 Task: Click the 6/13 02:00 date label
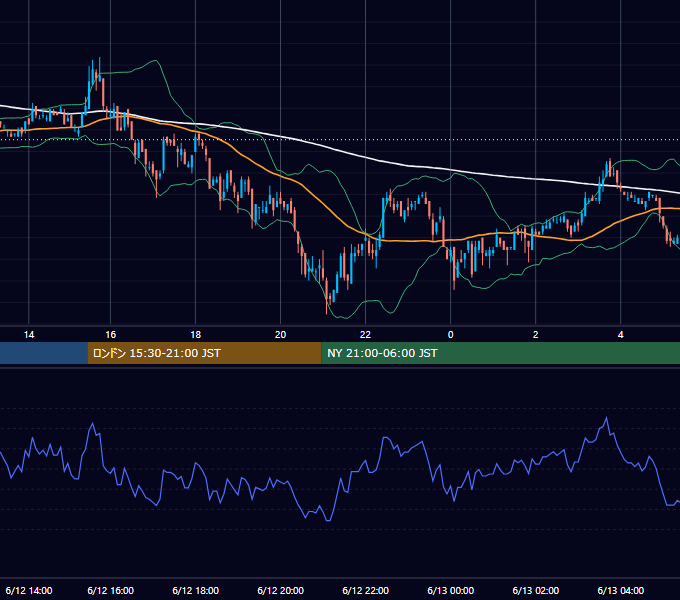(x=536, y=590)
